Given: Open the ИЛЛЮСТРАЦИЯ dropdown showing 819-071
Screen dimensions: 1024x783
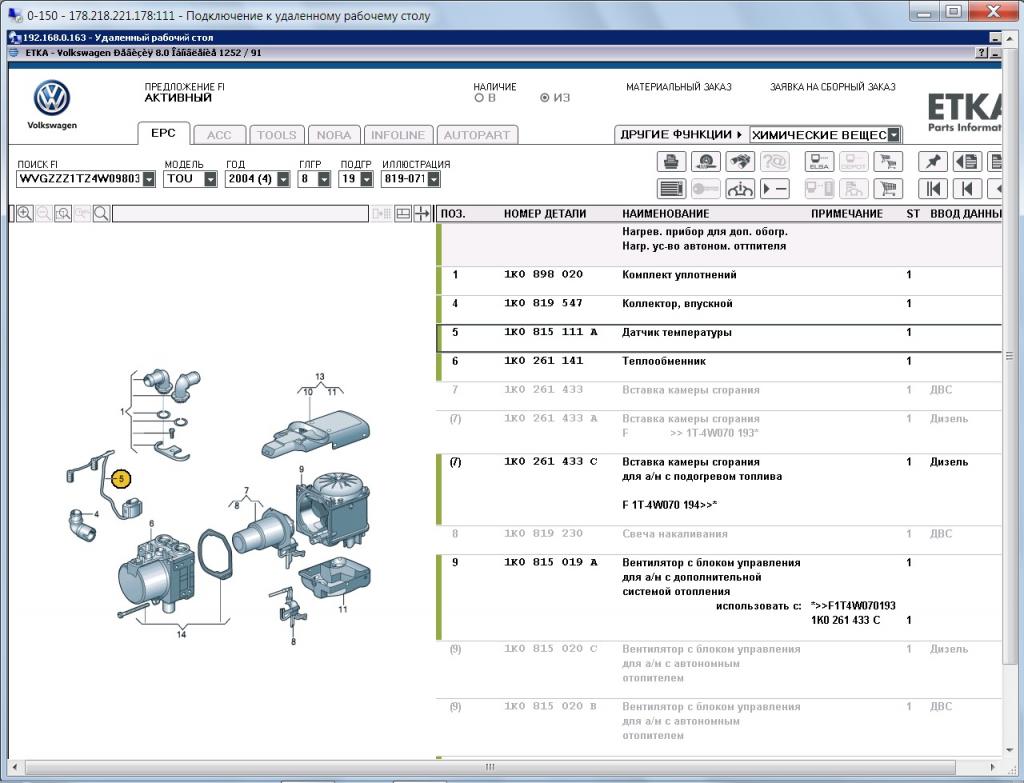Looking at the screenshot, I should [x=434, y=179].
